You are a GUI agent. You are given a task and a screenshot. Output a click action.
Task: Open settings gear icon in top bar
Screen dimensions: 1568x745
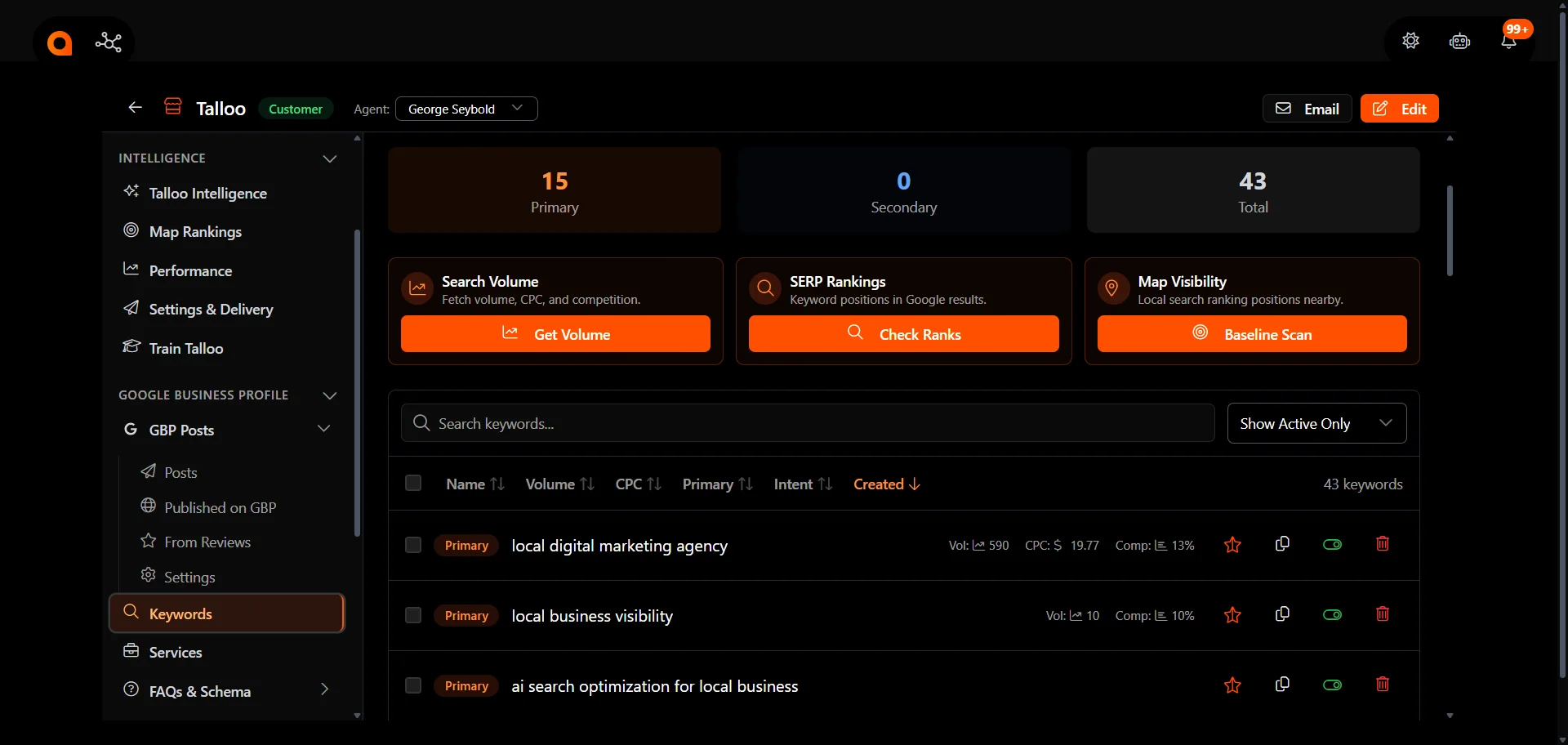1410,41
